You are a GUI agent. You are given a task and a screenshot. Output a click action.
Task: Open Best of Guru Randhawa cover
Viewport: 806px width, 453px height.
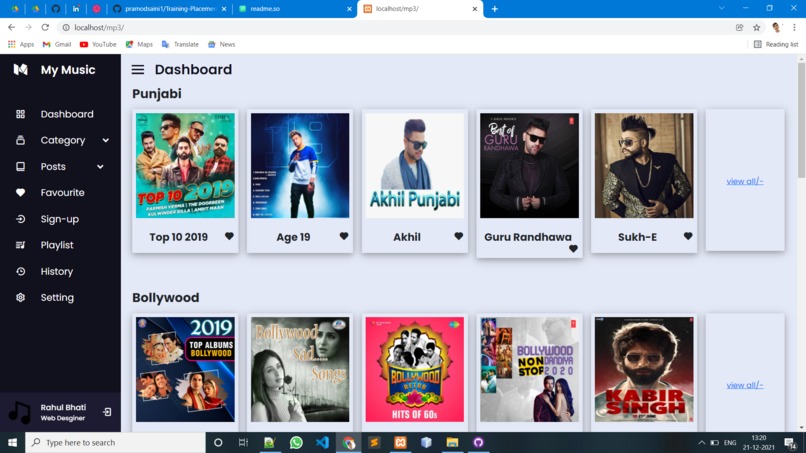pyautogui.click(x=529, y=166)
